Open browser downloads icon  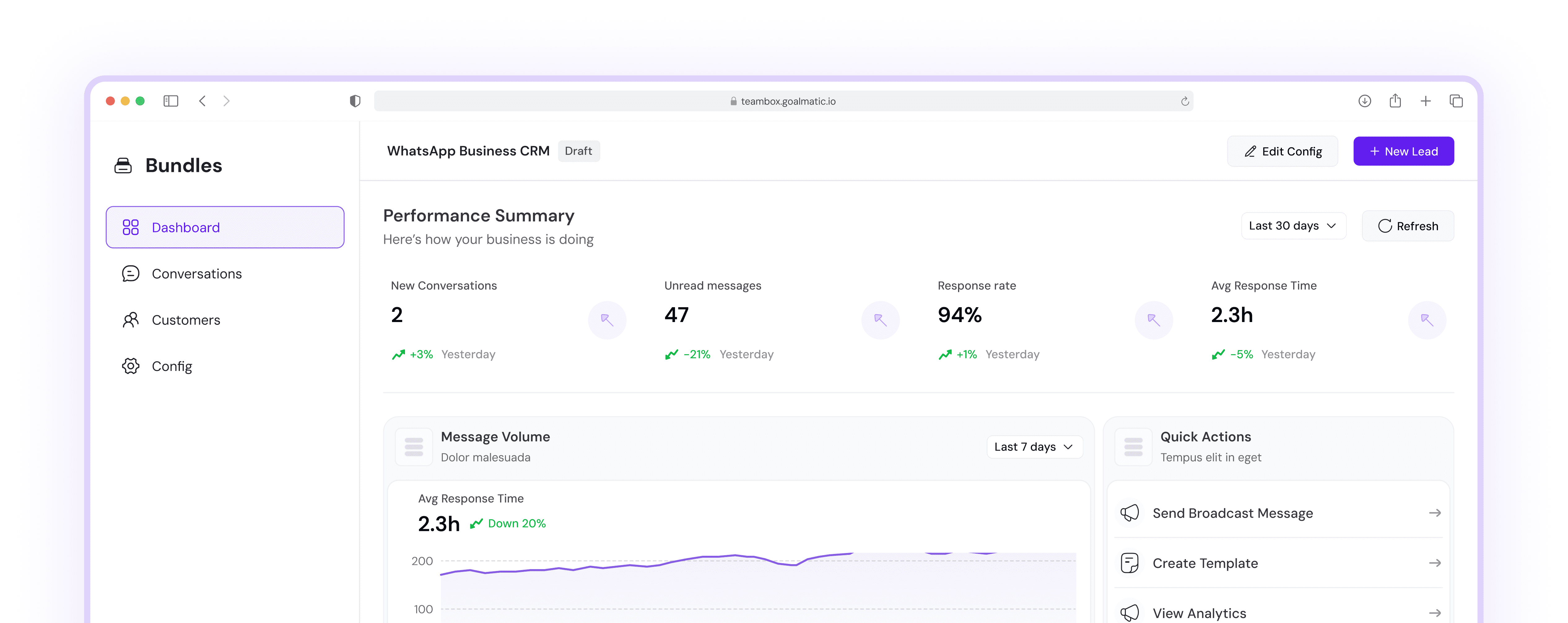point(1364,101)
